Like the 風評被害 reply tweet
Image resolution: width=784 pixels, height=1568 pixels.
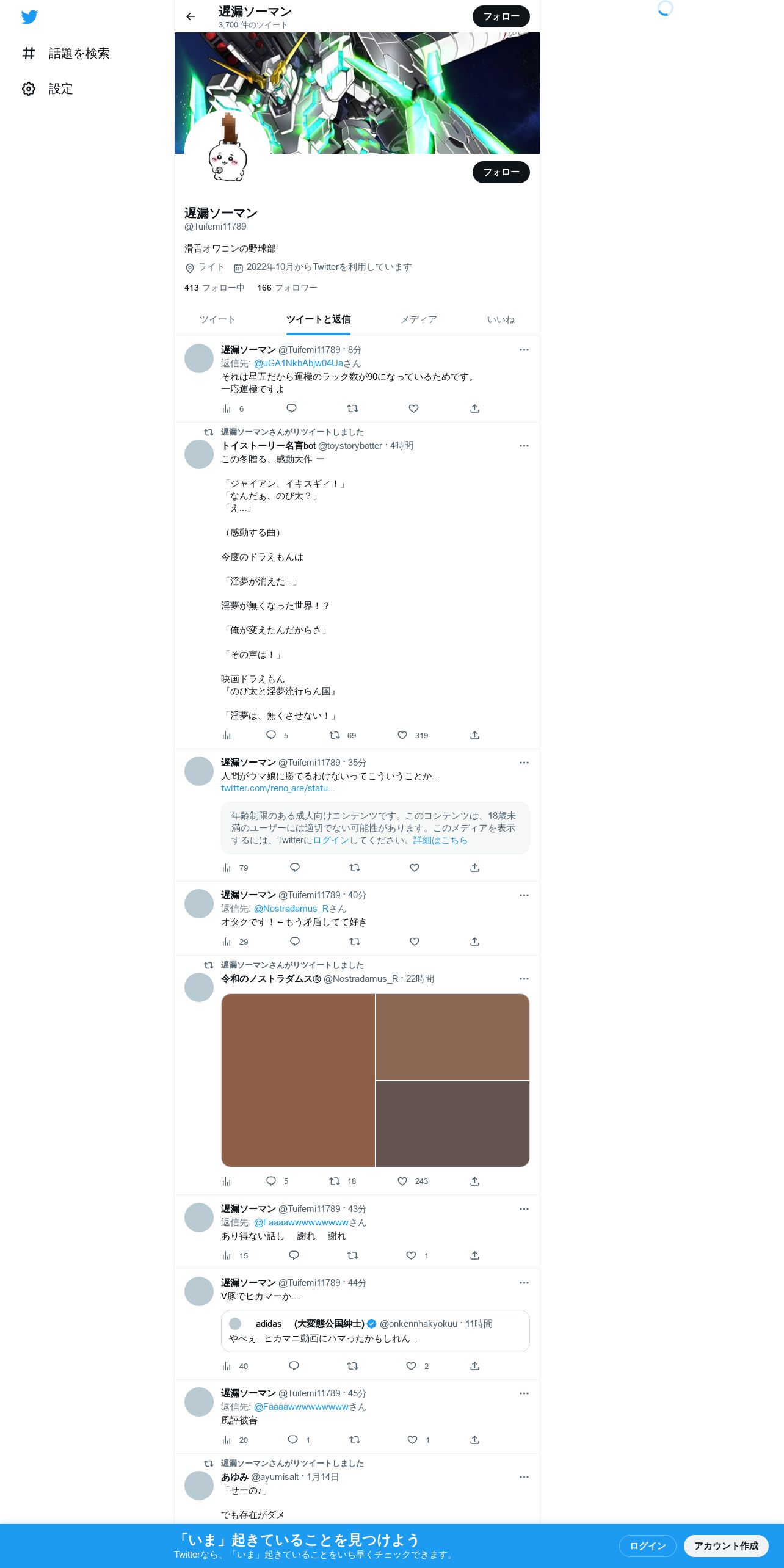pyautogui.click(x=412, y=1440)
